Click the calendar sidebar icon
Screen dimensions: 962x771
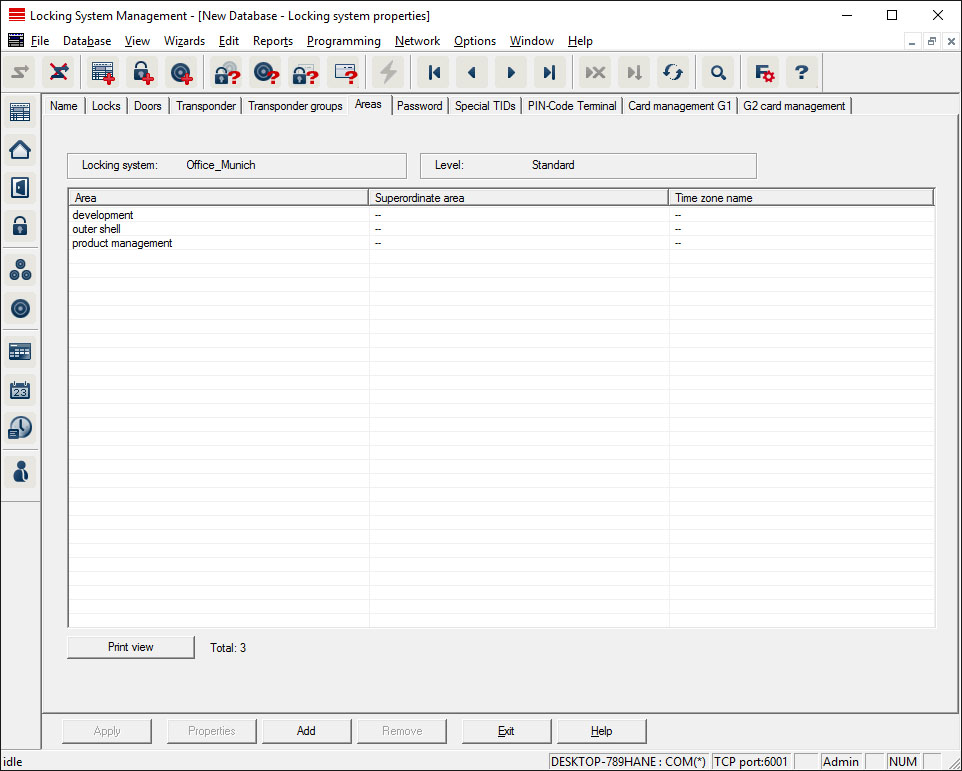(20, 389)
